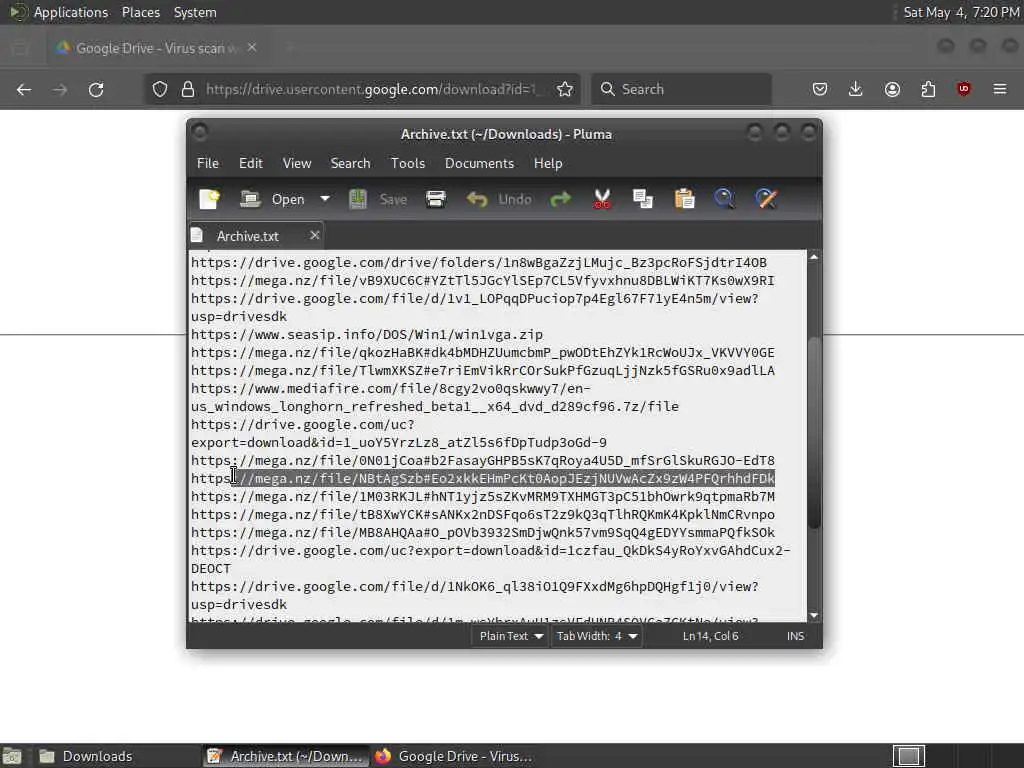Open Find and Replace icon in toolbar
The image size is (1024, 768).
[x=766, y=199]
